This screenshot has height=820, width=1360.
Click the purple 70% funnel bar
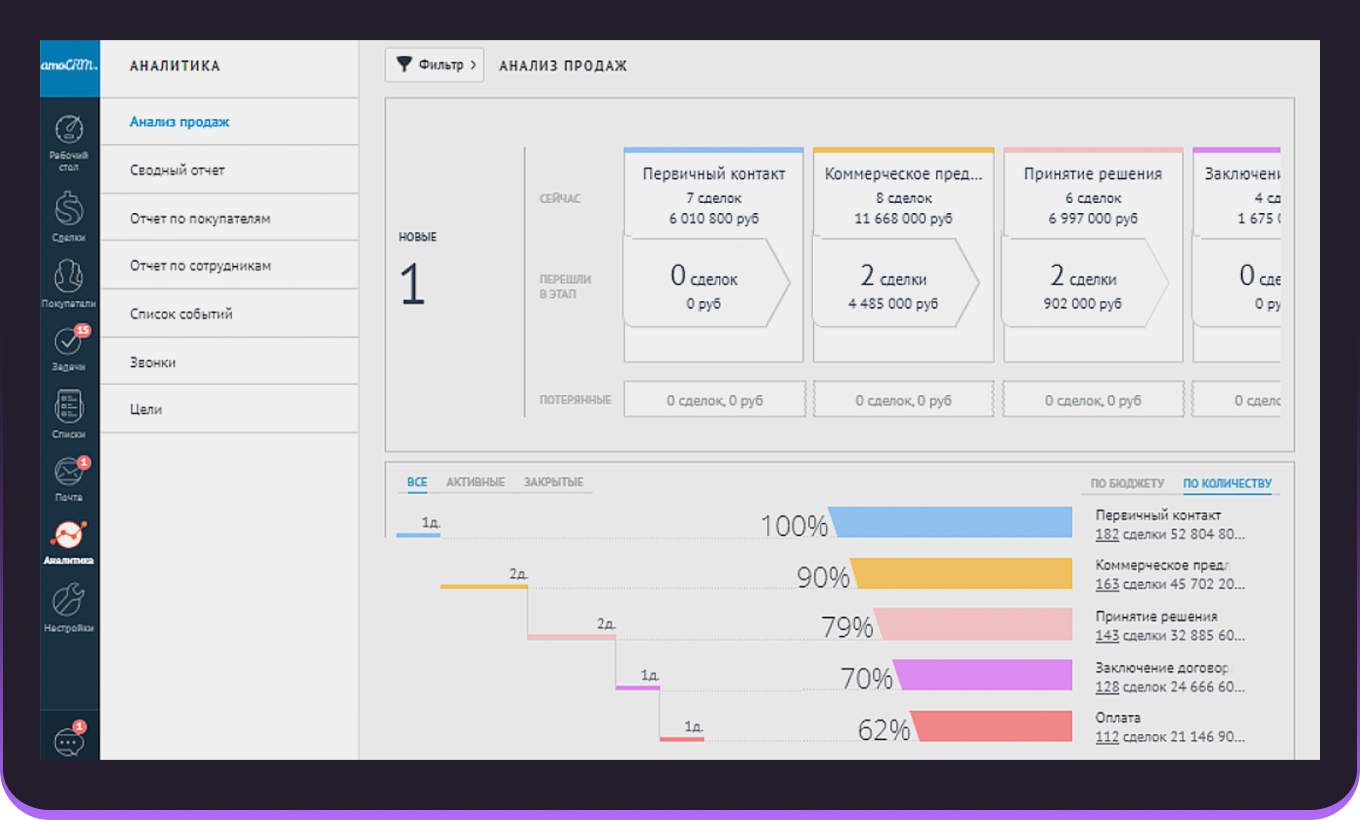pos(983,675)
